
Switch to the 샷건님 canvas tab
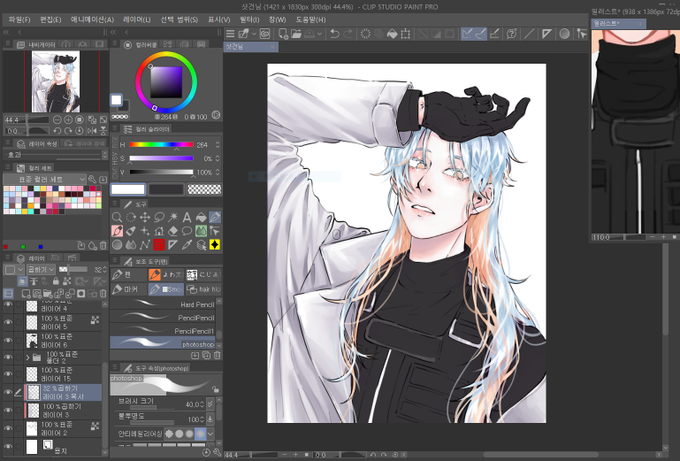tap(250, 47)
